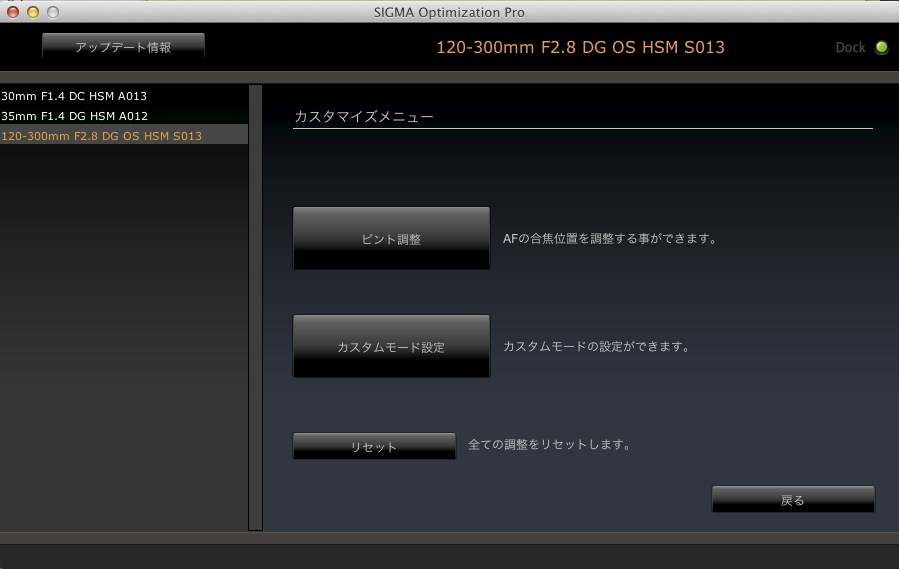Click the SIGMA Optimization Pro title text
Image resolution: width=899 pixels, height=569 pixels.
coord(449,12)
